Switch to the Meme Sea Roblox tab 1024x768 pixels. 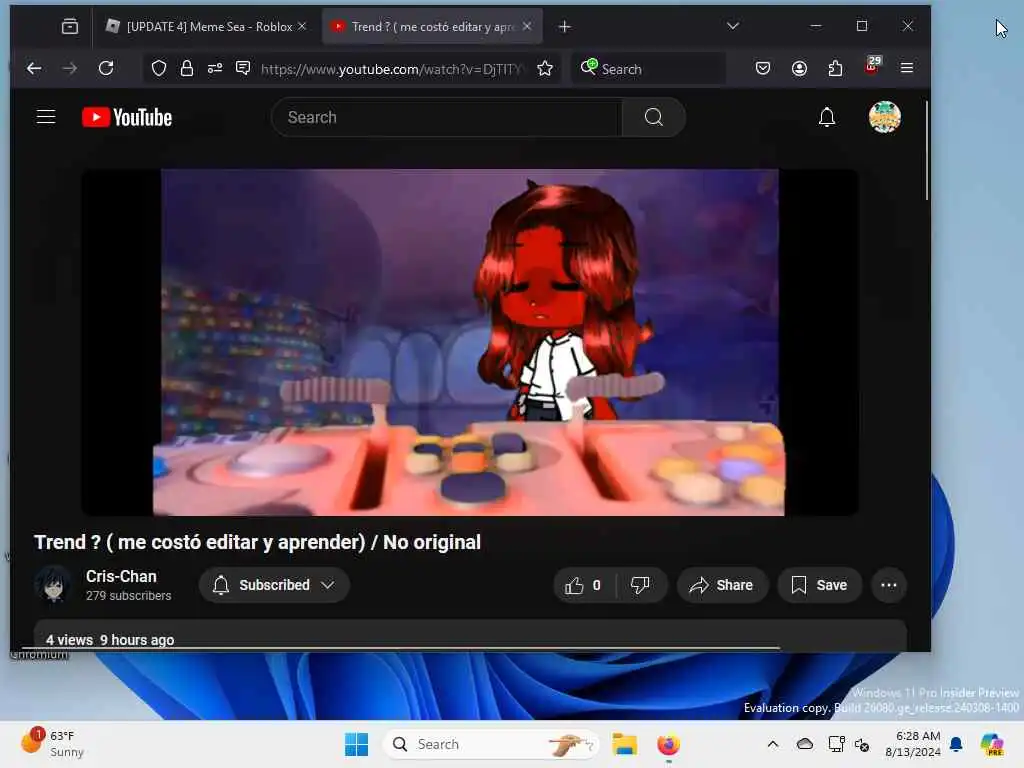(x=208, y=26)
